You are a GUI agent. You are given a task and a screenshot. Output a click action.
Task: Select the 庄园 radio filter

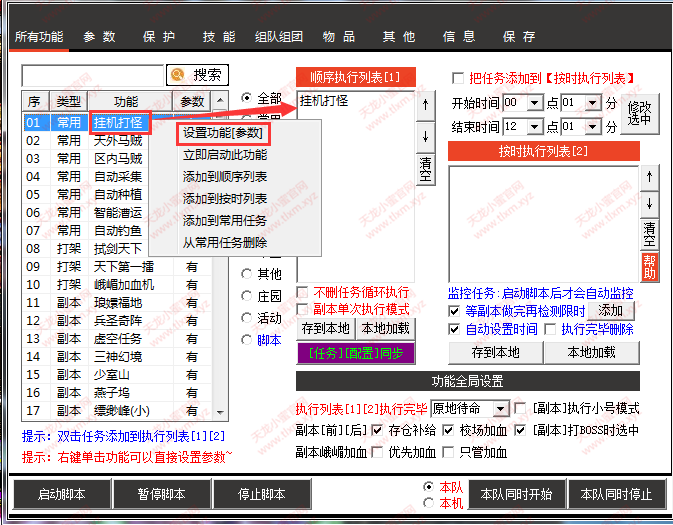click(246, 296)
